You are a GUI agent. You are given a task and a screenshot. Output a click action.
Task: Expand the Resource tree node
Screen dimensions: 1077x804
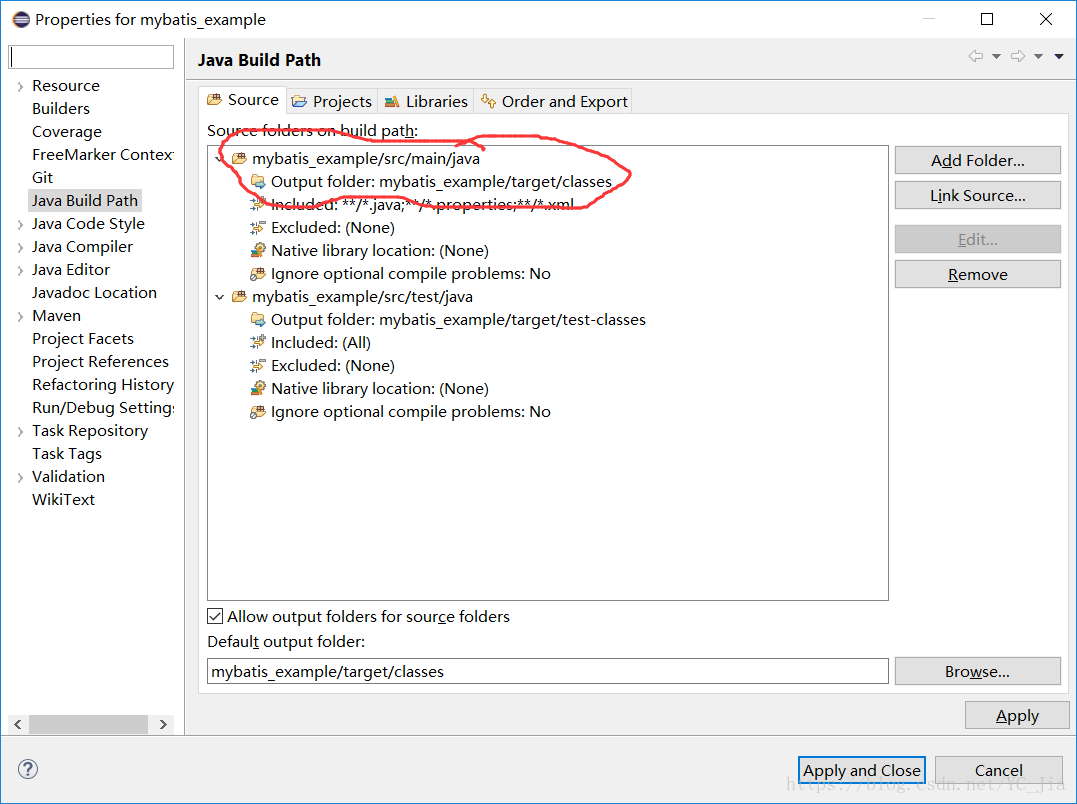[x=20, y=86]
